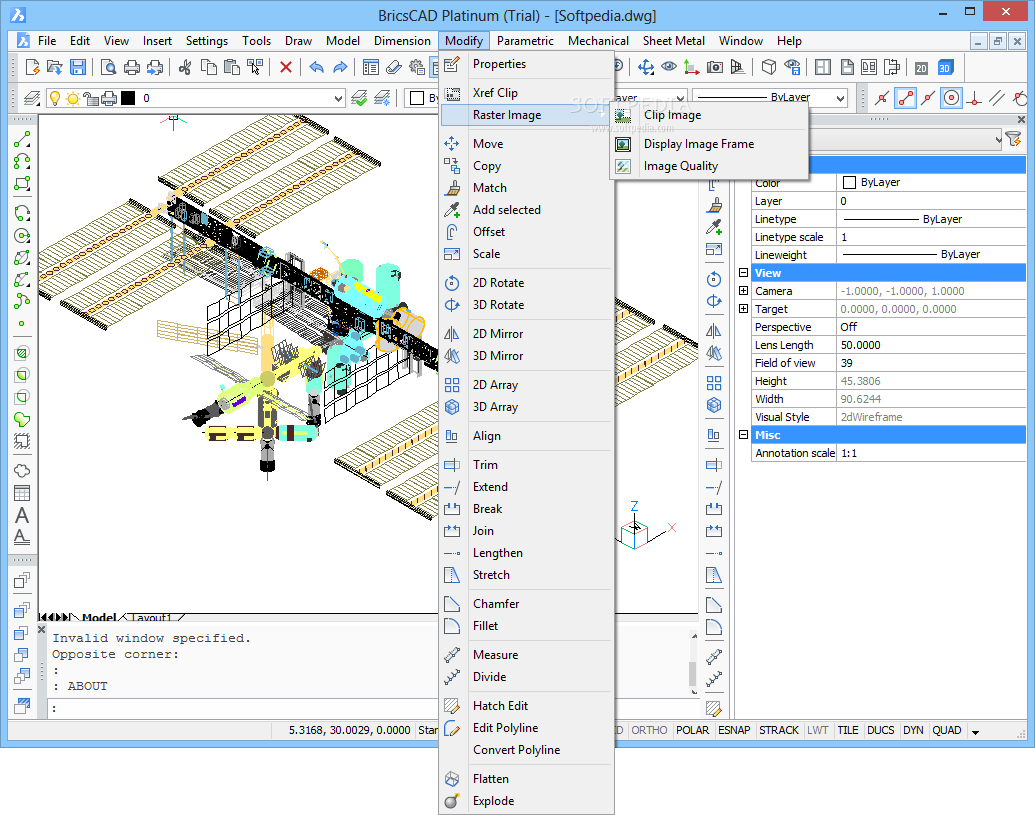
Task: Toggle DYN dynamic input
Action: (x=913, y=730)
